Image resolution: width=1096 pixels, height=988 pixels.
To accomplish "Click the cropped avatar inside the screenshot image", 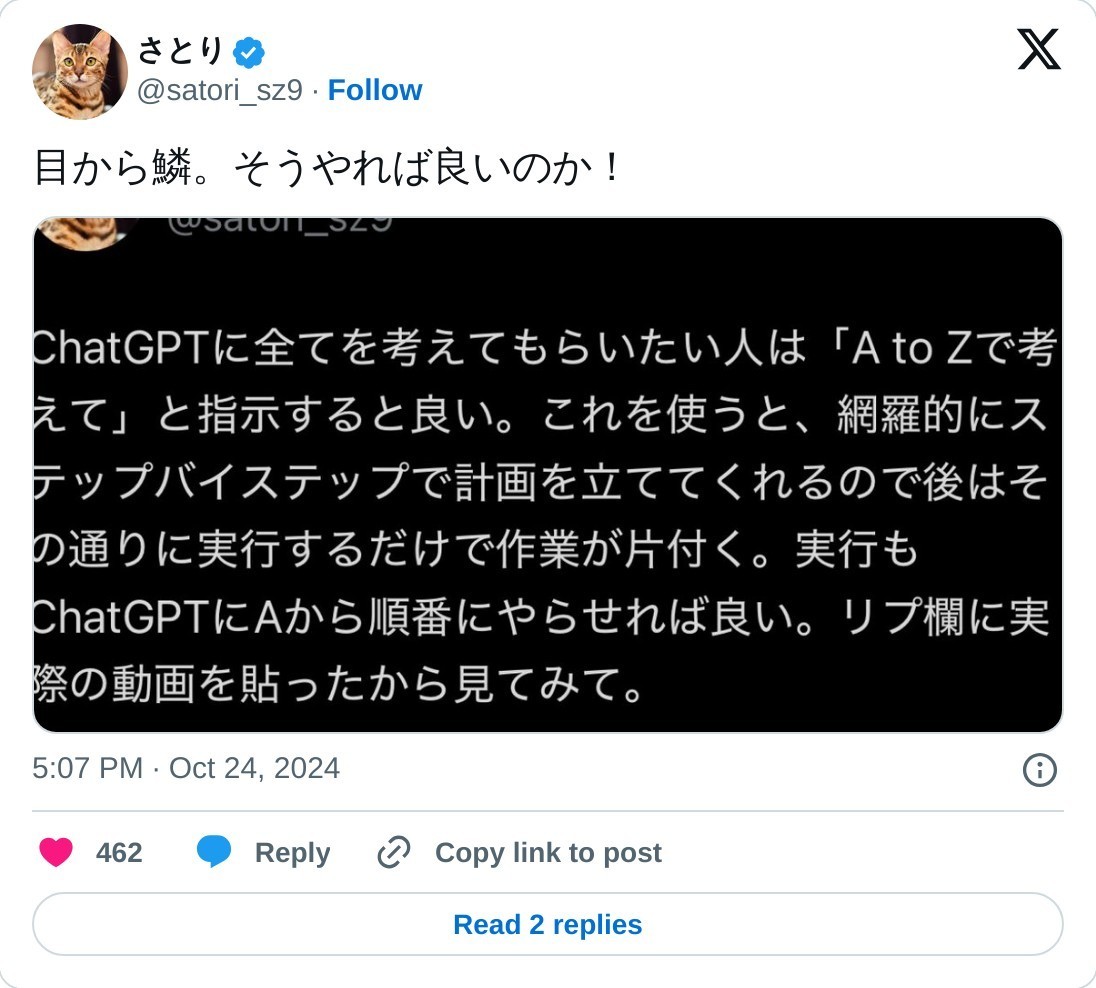I will pyautogui.click(x=84, y=232).
